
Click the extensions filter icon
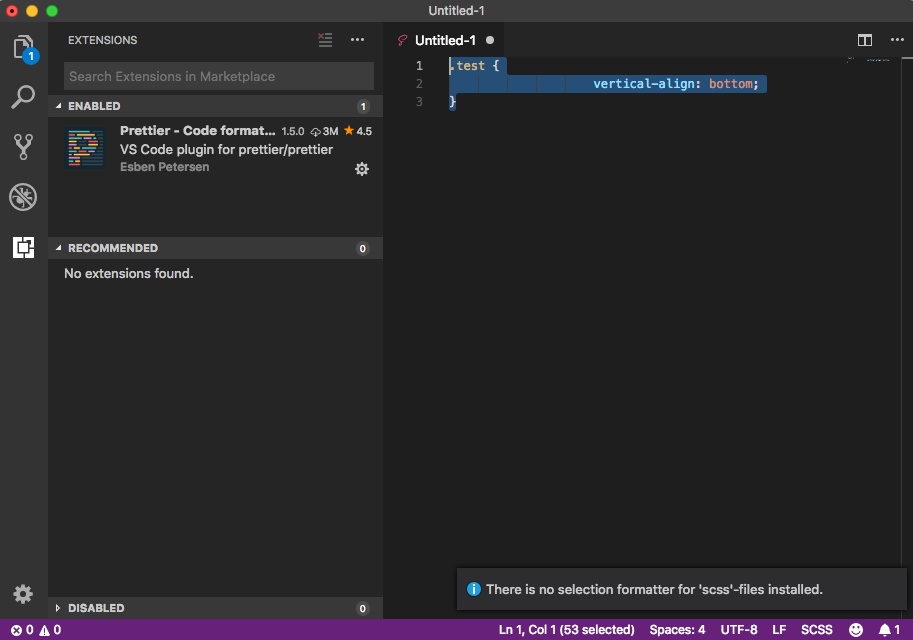coord(325,40)
